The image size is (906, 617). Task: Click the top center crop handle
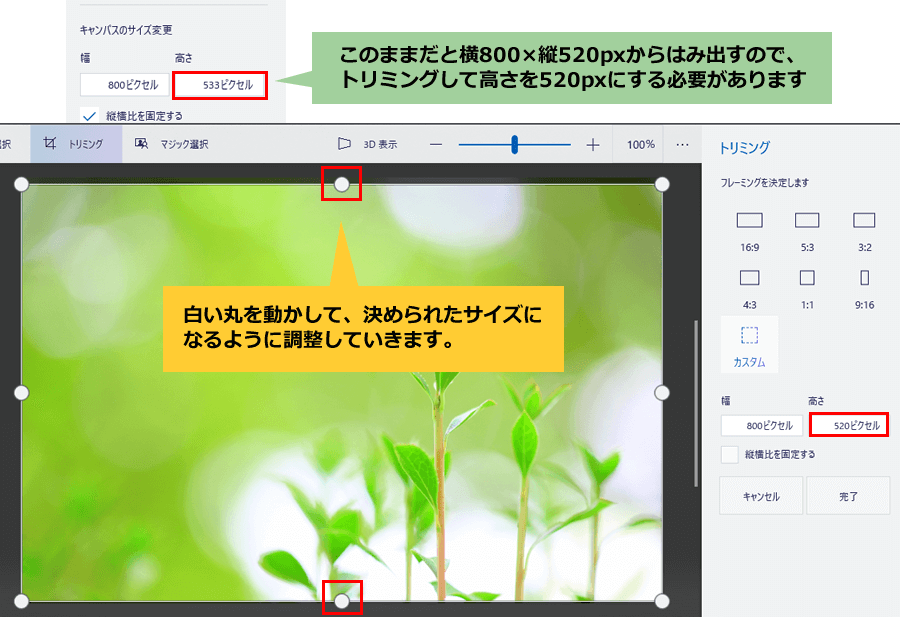coord(342,184)
